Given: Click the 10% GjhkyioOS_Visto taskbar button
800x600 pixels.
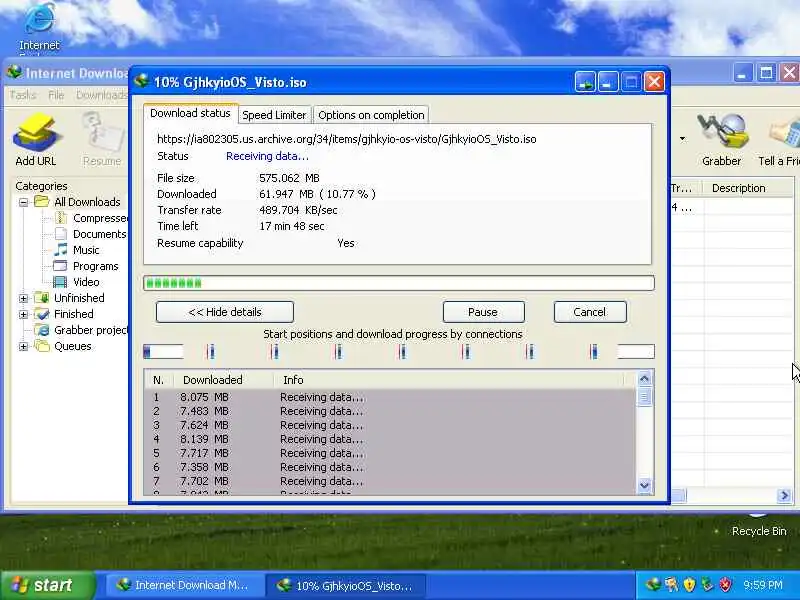Looking at the screenshot, I should tap(346, 585).
